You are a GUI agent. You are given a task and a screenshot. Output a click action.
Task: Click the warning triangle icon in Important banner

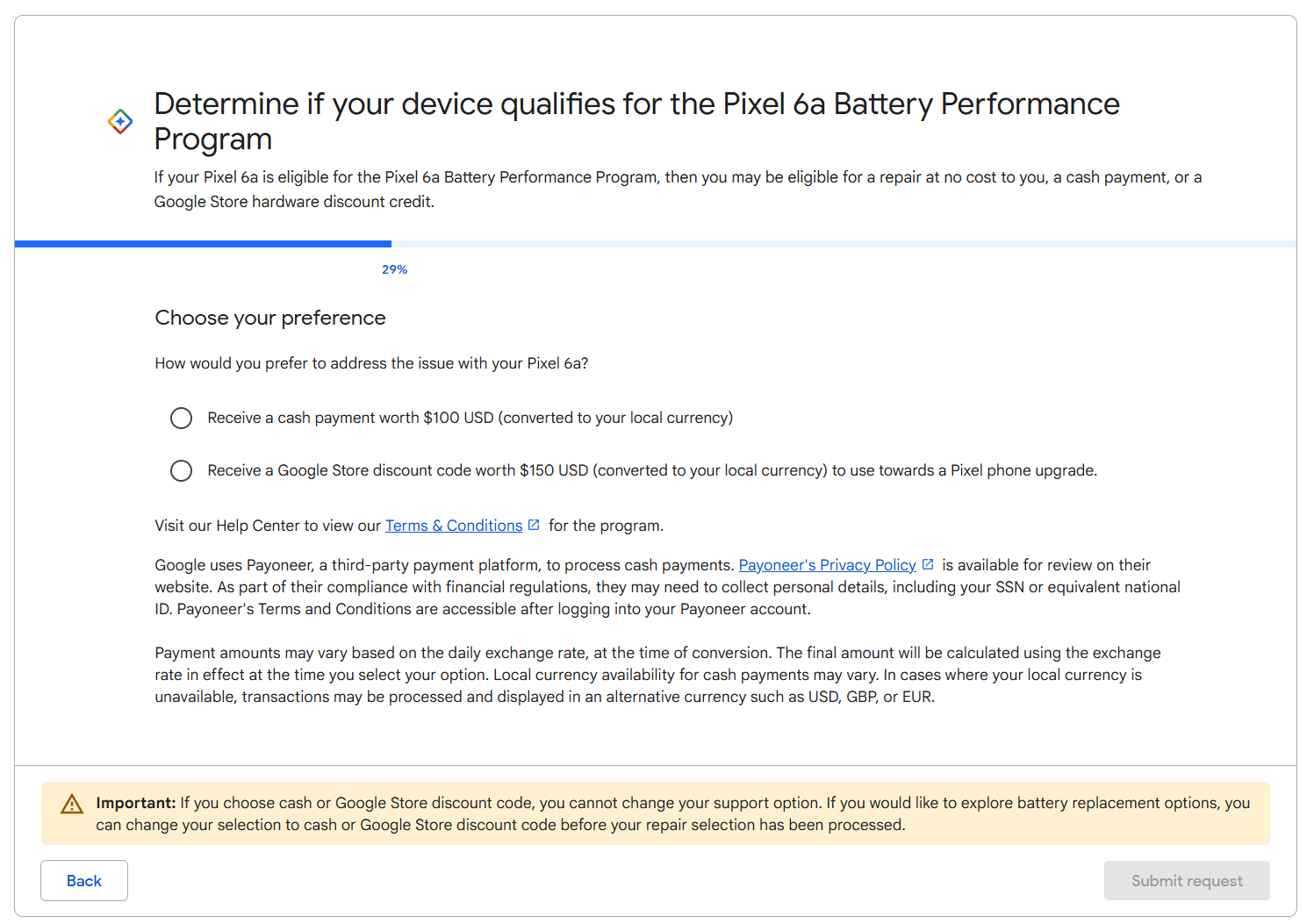(72, 804)
